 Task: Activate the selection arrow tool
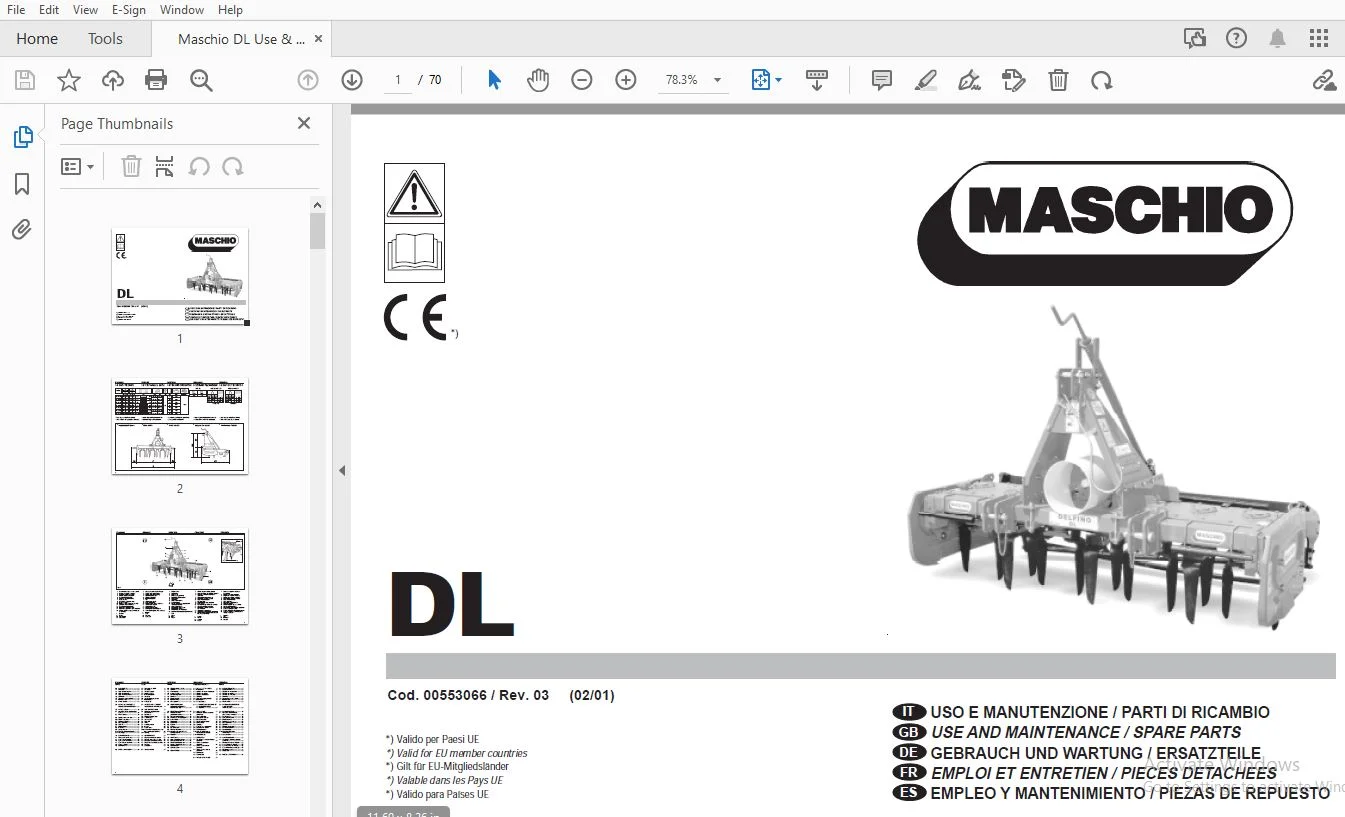(494, 80)
